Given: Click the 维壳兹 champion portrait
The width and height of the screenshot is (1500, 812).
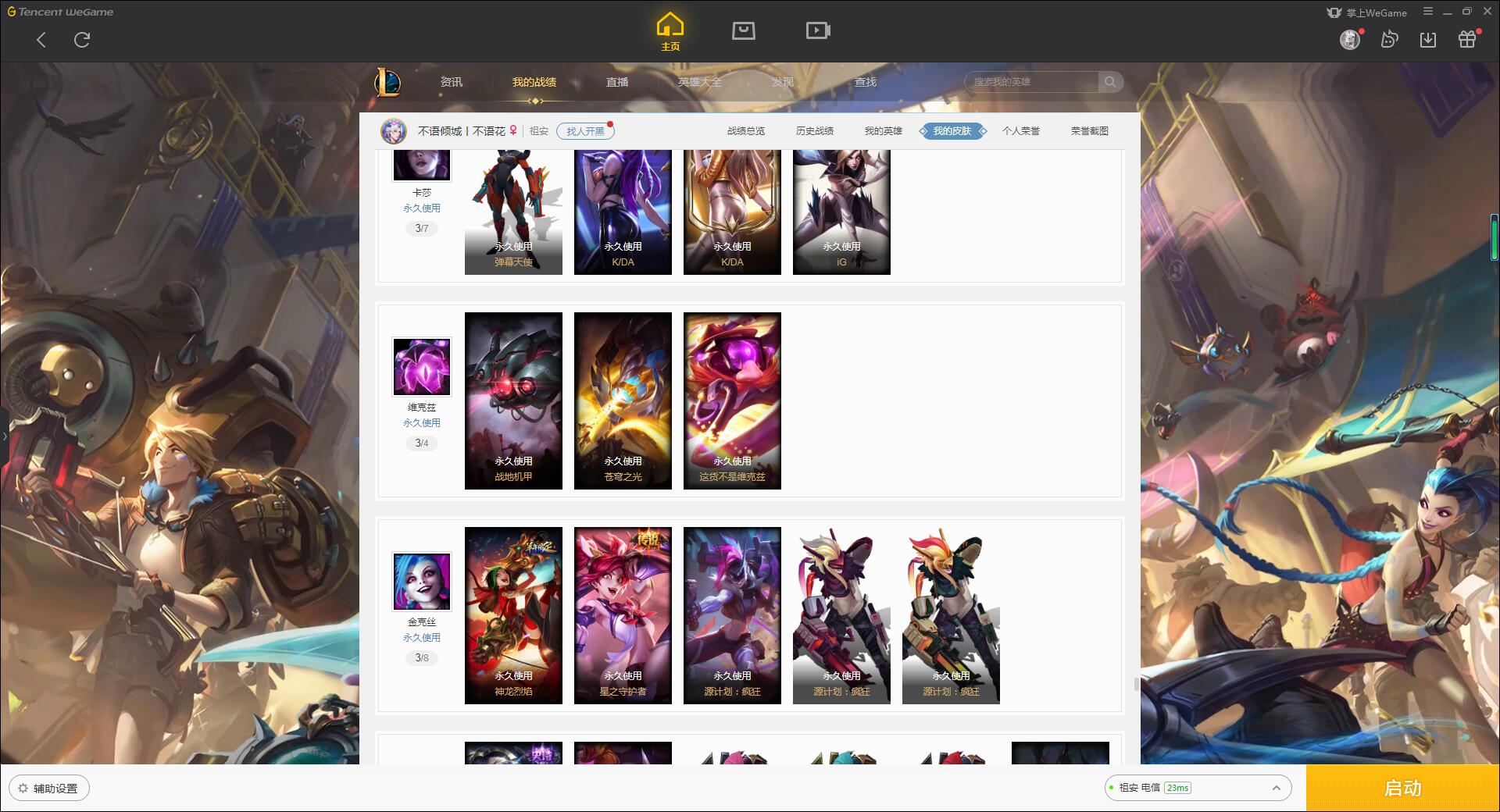Looking at the screenshot, I should 422,367.
